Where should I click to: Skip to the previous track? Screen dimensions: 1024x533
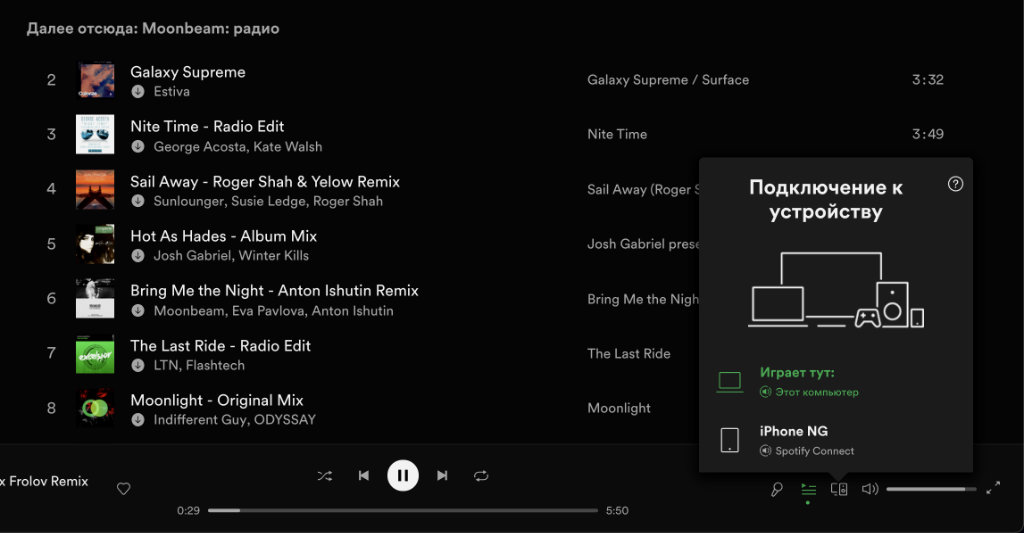(x=364, y=476)
